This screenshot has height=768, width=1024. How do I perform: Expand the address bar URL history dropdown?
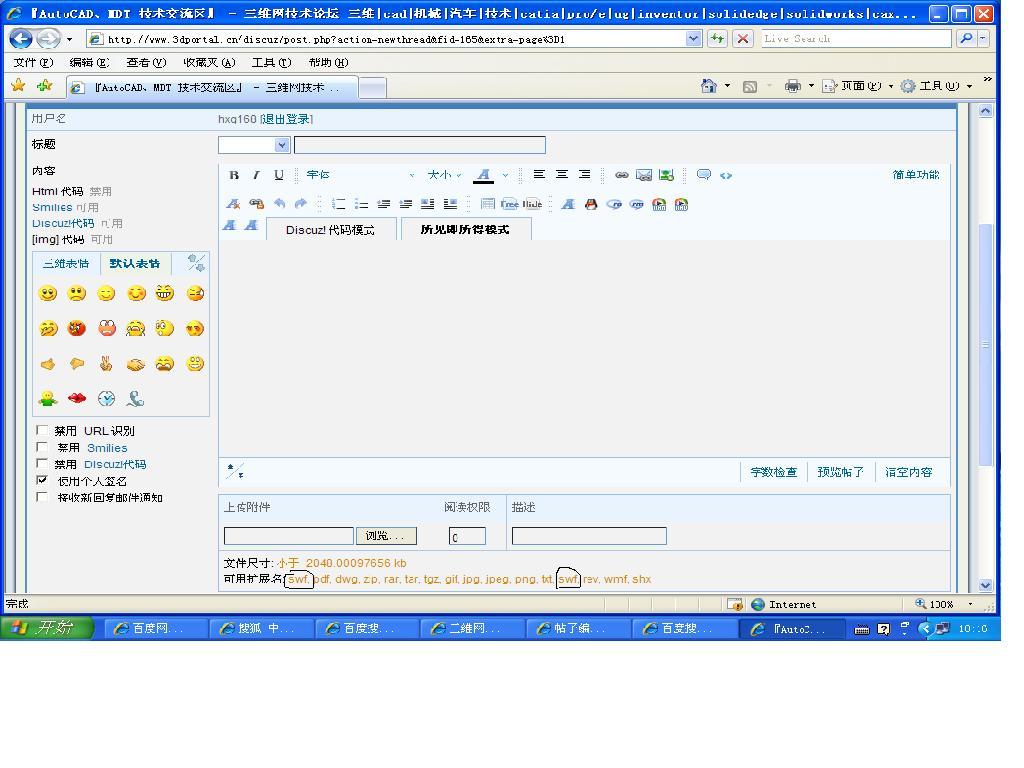tap(694, 39)
